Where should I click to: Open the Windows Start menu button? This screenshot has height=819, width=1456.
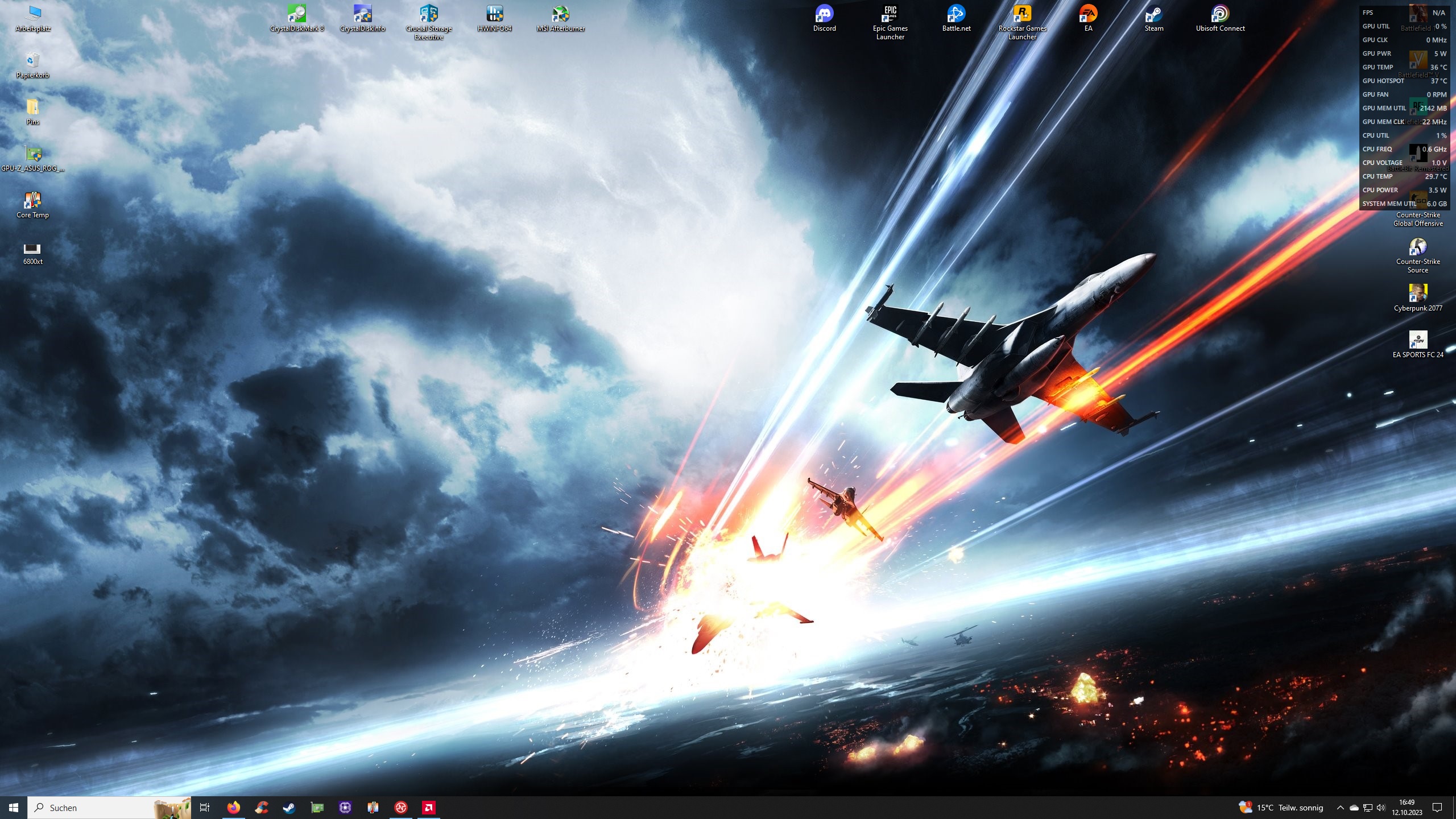coord(14,808)
